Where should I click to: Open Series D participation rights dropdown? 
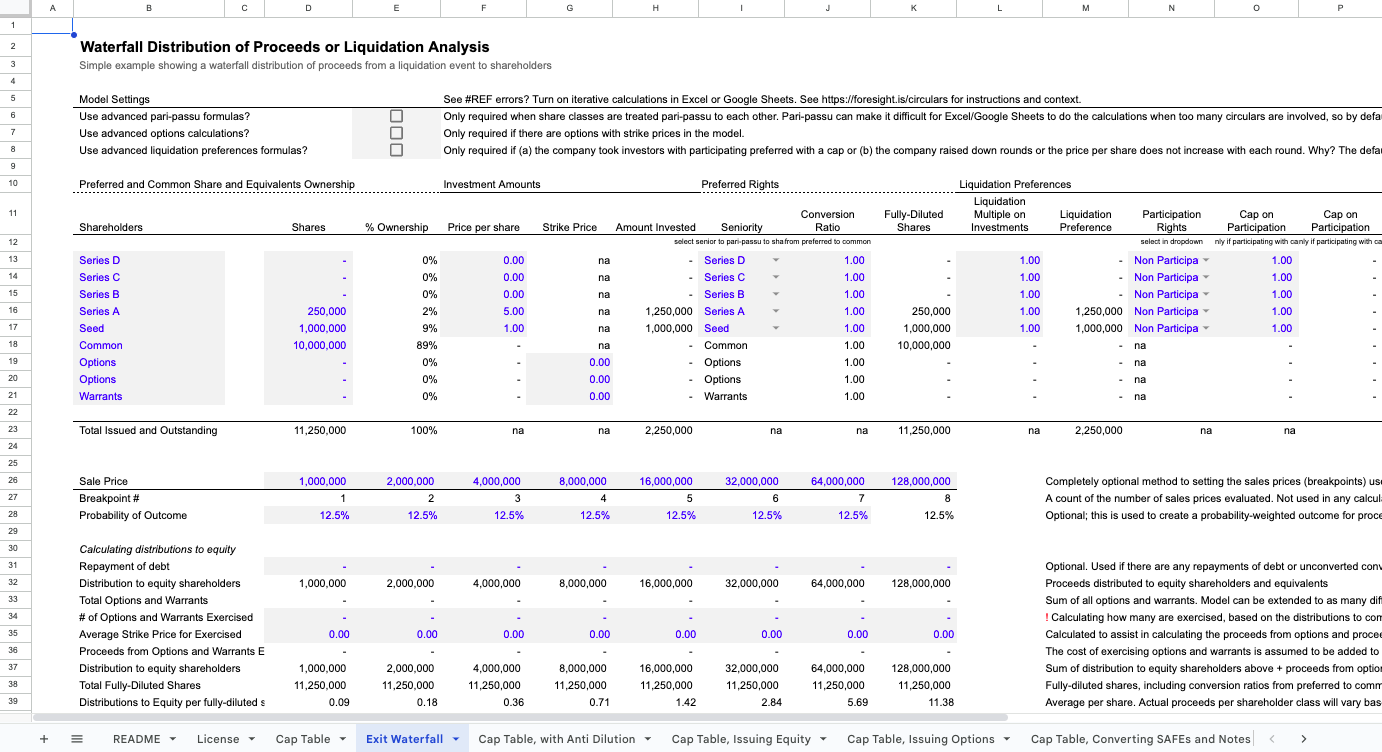point(1205,260)
